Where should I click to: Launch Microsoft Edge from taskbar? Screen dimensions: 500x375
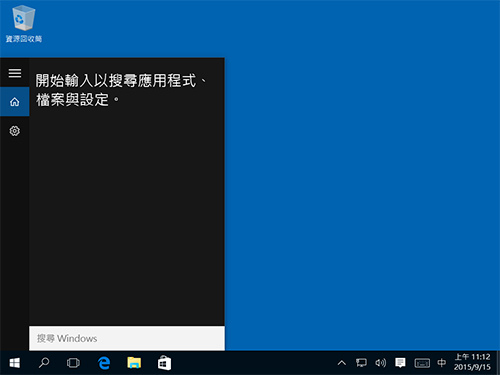pos(104,363)
